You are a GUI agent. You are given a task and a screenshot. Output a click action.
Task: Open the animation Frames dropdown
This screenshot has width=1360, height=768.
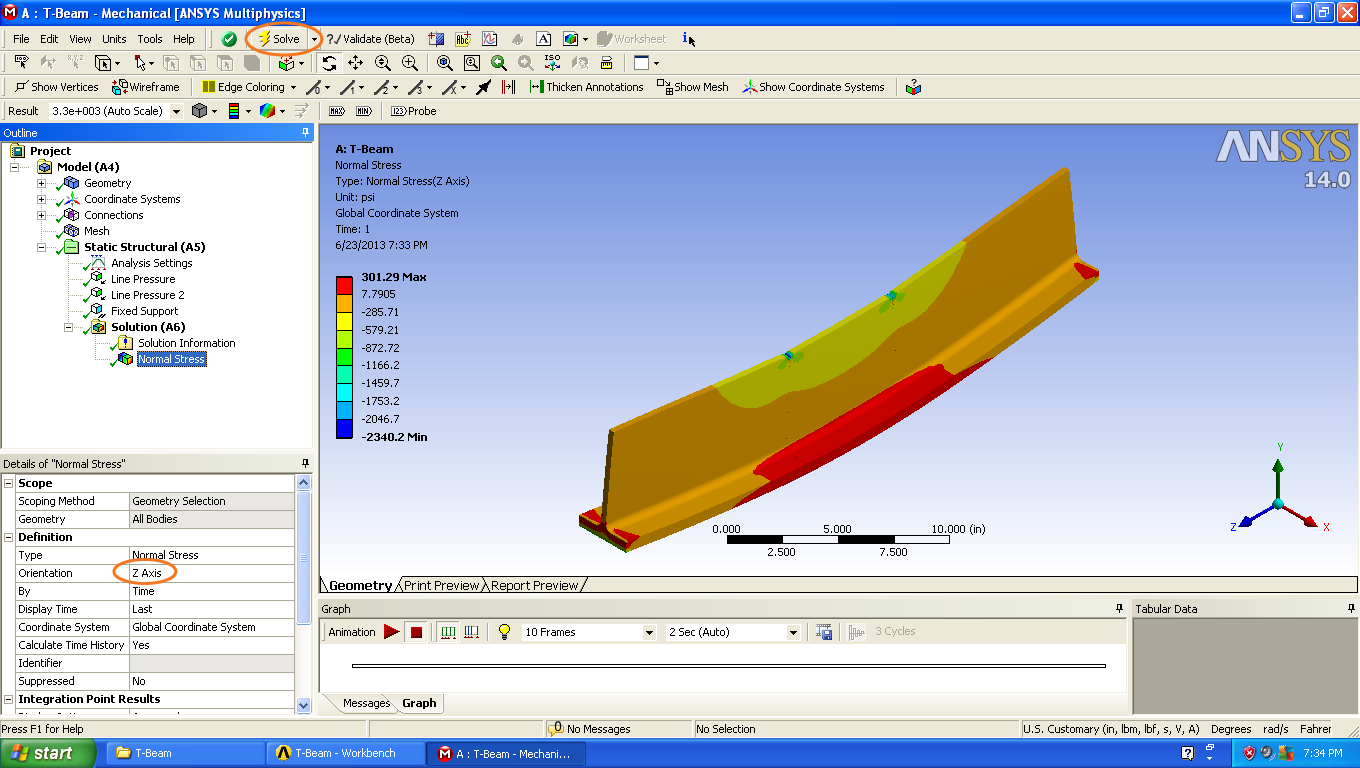coord(649,632)
